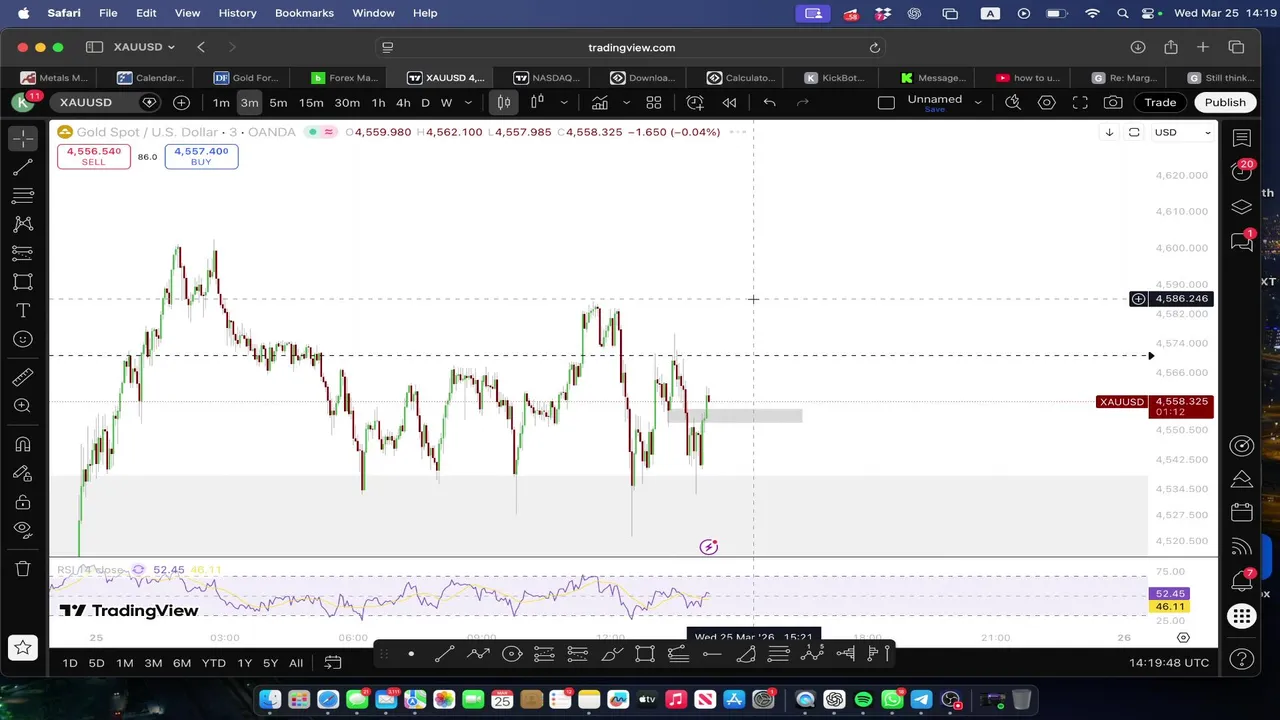Expand the chart style dropdown arrow
This screenshot has height=720, width=1280.
coord(564,102)
